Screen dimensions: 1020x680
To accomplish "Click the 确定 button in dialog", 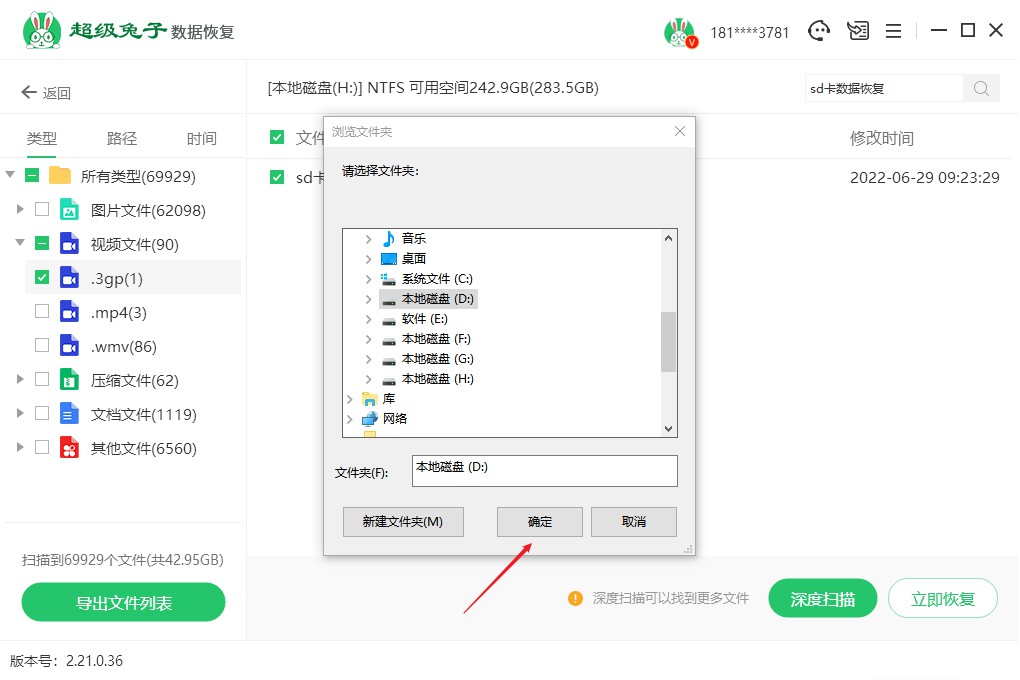I will click(x=539, y=522).
